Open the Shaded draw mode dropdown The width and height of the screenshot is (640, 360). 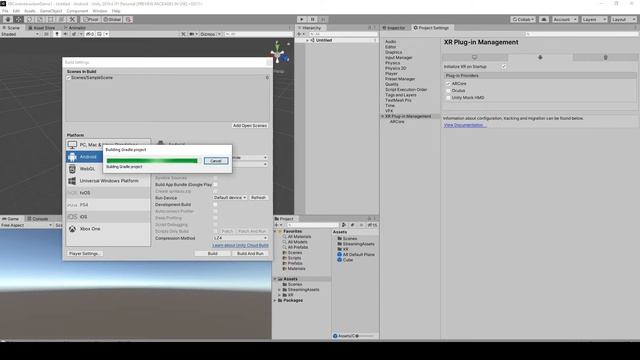20,34
